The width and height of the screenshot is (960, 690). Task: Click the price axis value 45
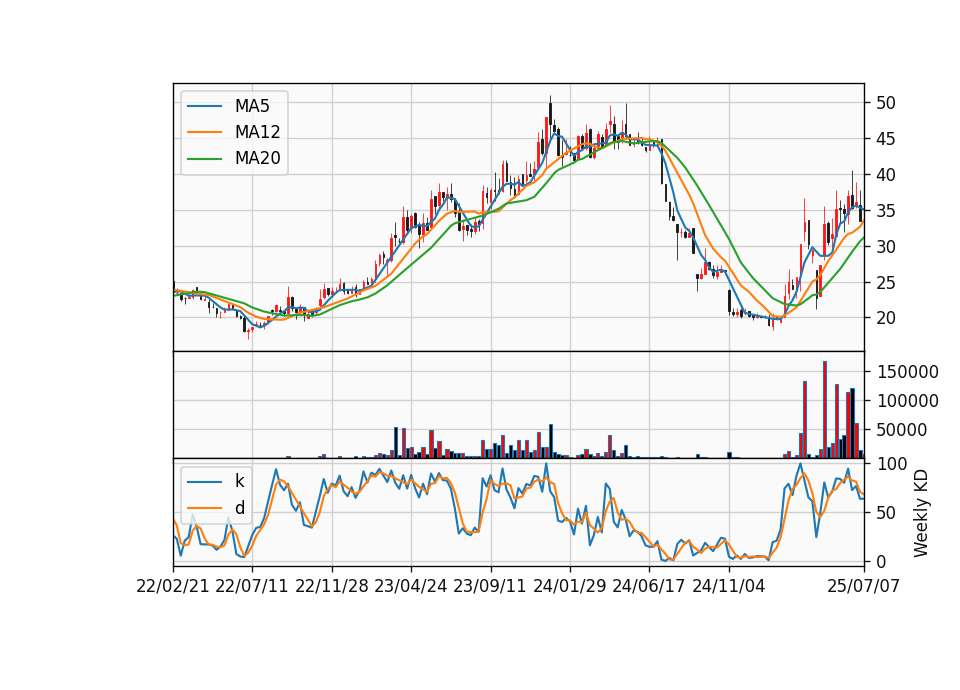(886, 139)
